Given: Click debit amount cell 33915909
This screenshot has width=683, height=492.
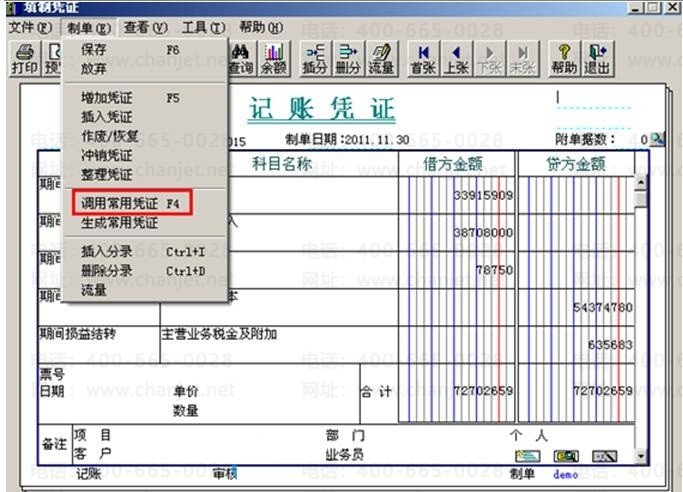Looking at the screenshot, I should tap(456, 195).
